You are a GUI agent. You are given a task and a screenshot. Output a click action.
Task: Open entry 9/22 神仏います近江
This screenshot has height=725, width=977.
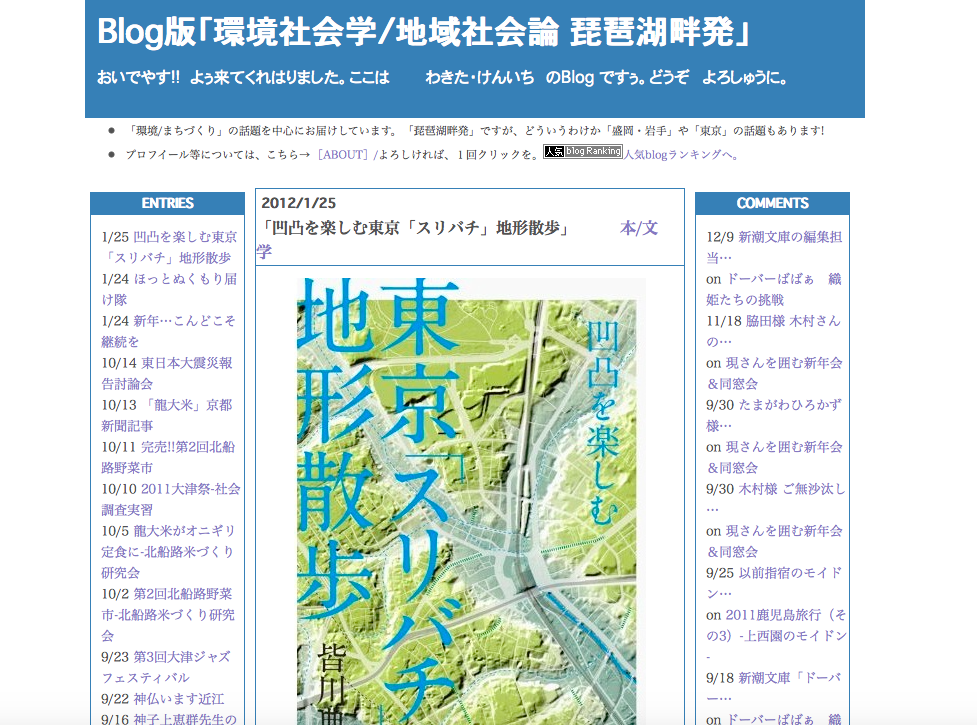pos(163,699)
